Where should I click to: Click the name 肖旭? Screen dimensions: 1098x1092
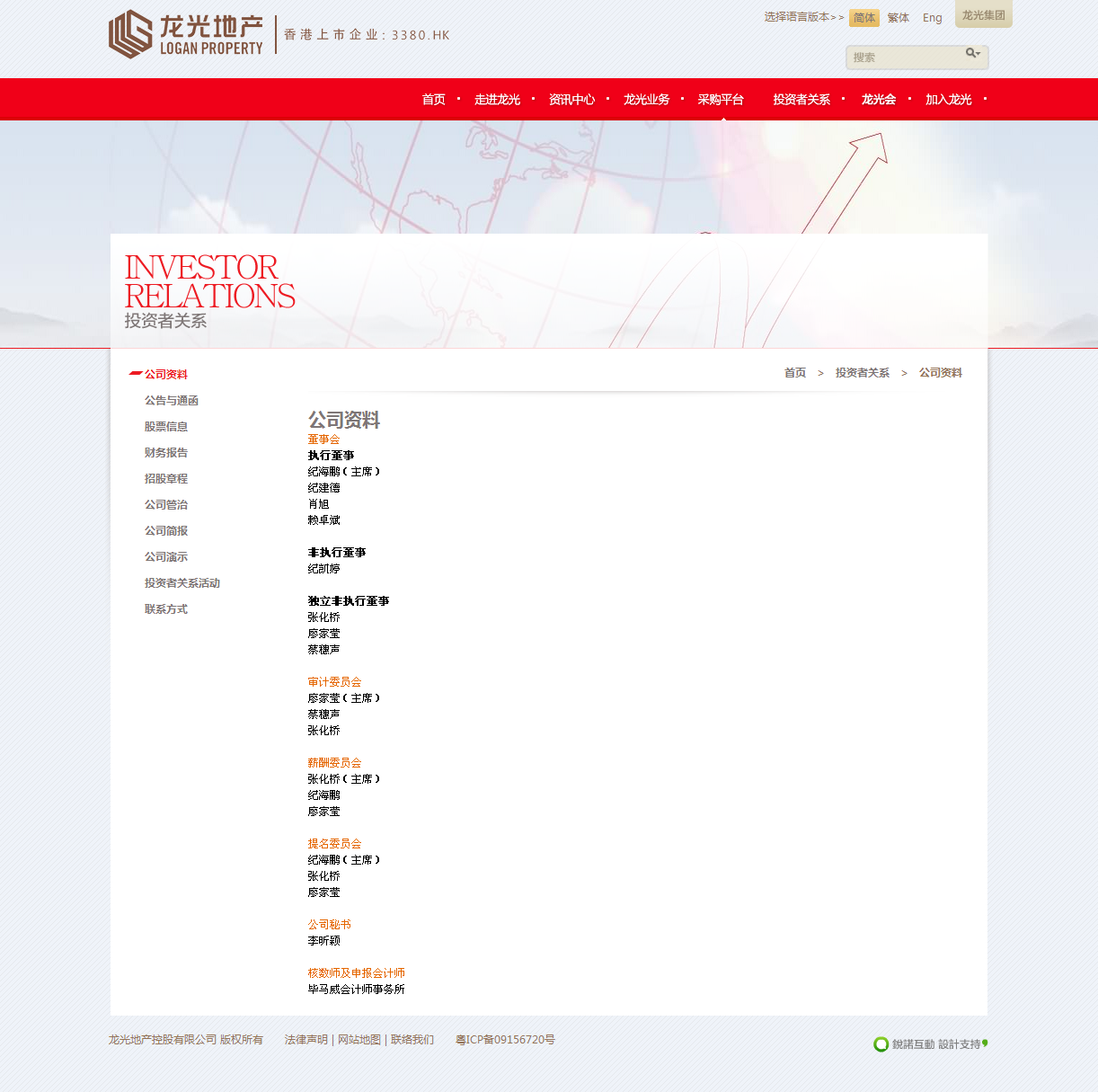(x=318, y=504)
